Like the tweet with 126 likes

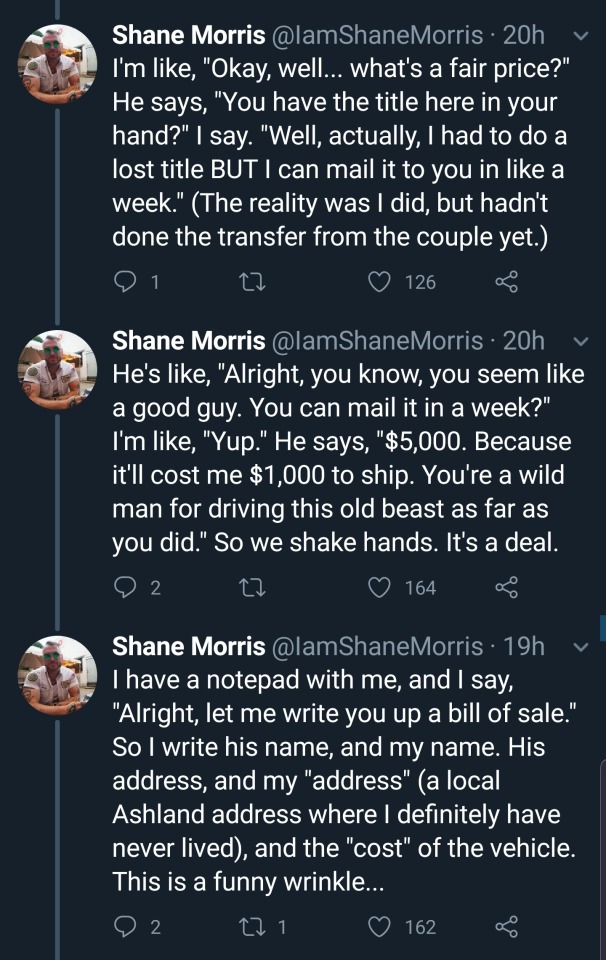click(378, 283)
